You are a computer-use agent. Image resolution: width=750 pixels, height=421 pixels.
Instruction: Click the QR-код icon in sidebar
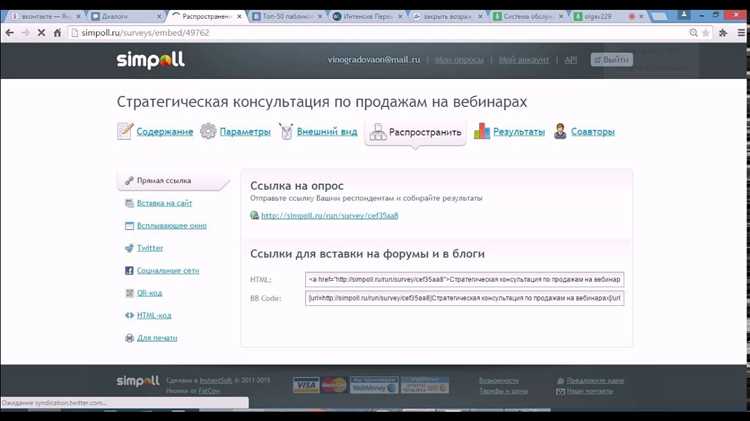pos(129,293)
